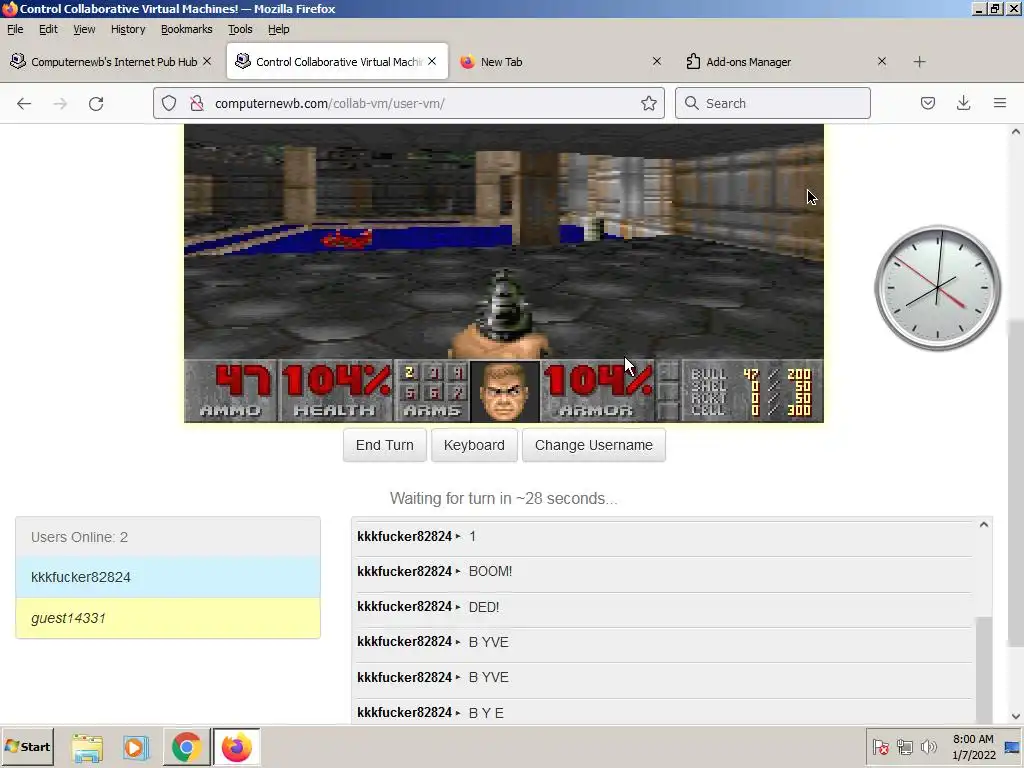Click the network tray icon
1024x768 pixels.
click(x=904, y=747)
